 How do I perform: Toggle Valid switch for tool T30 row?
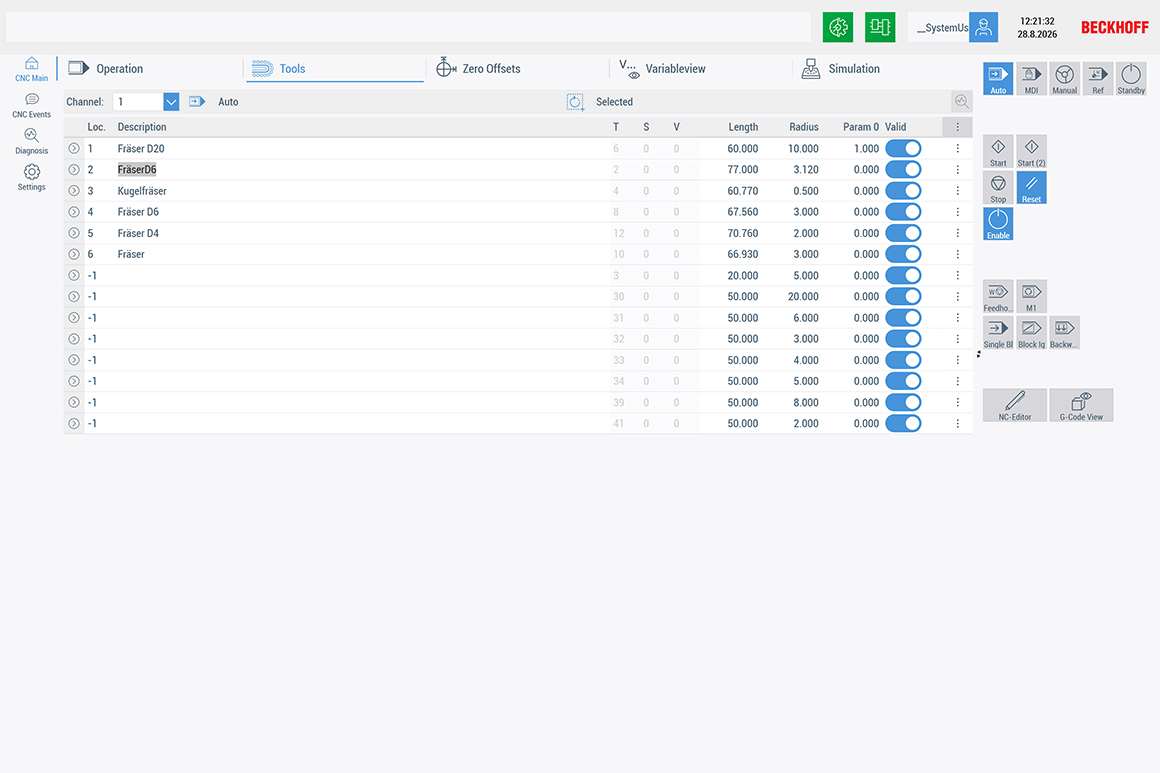pos(903,297)
